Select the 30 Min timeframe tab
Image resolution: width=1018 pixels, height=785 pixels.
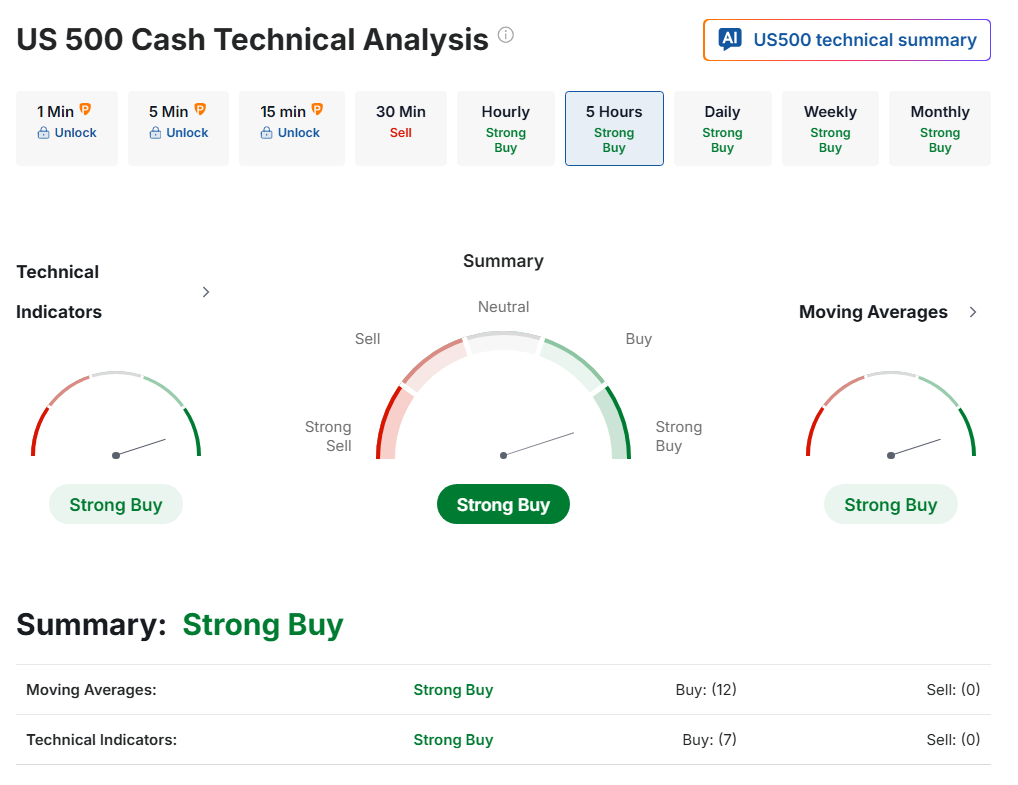(x=401, y=128)
